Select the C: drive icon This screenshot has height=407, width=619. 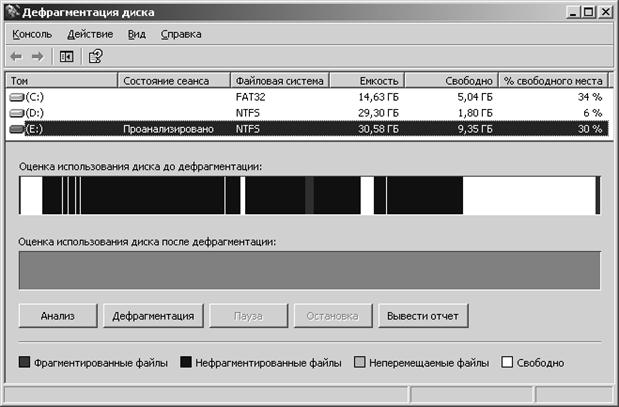click(17, 97)
